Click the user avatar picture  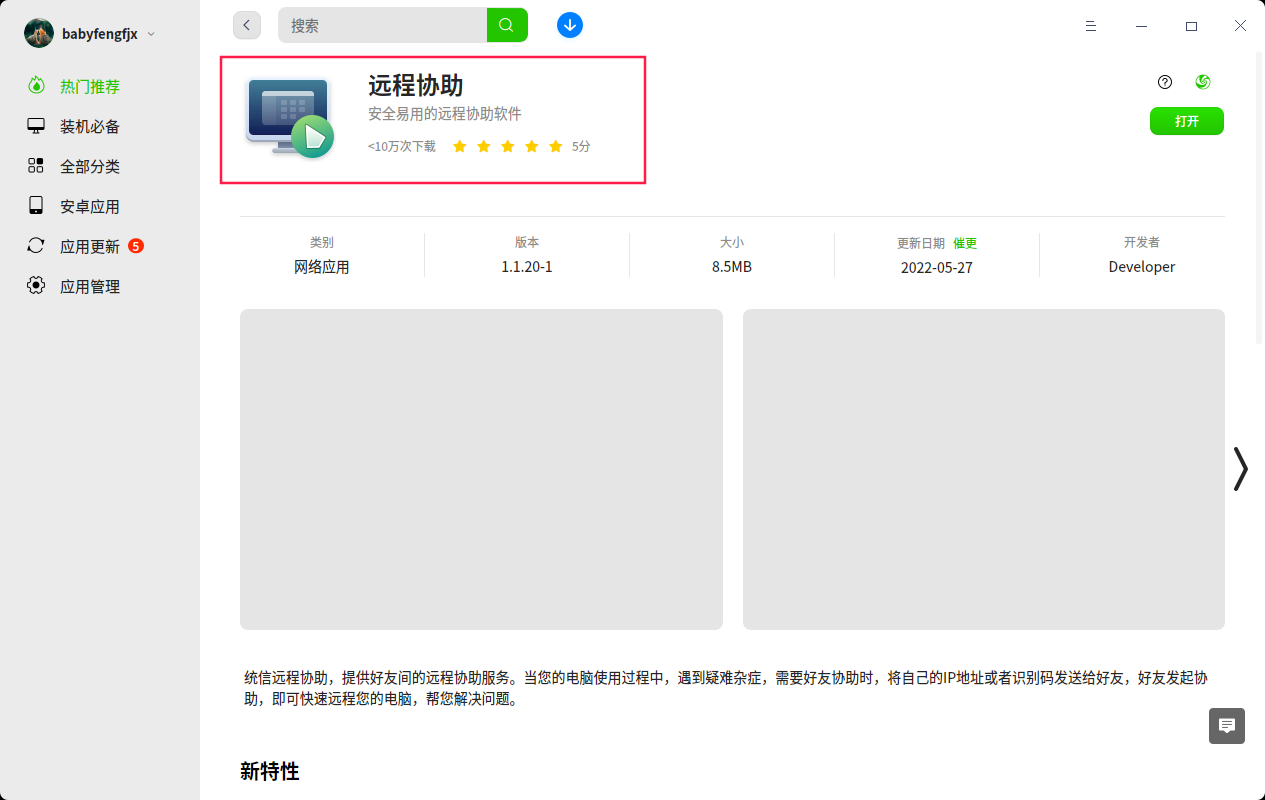pyautogui.click(x=39, y=33)
